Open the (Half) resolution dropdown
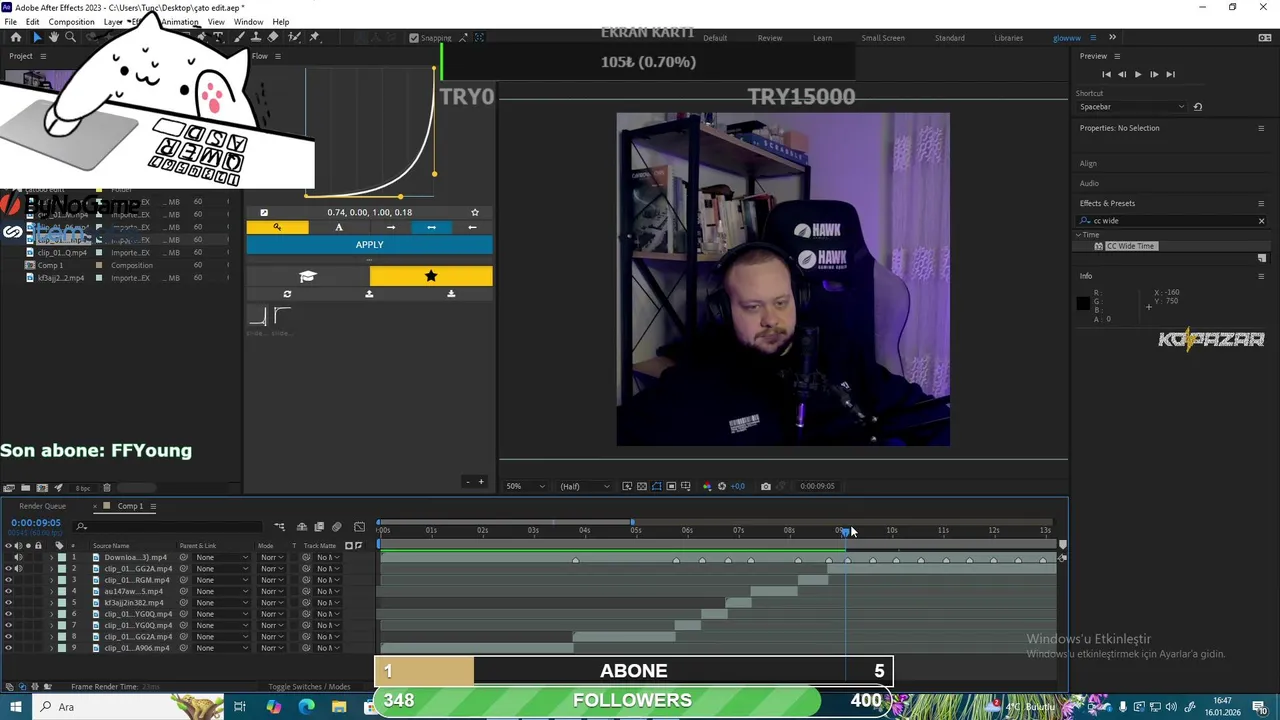This screenshot has height=720, width=1280. tap(585, 486)
